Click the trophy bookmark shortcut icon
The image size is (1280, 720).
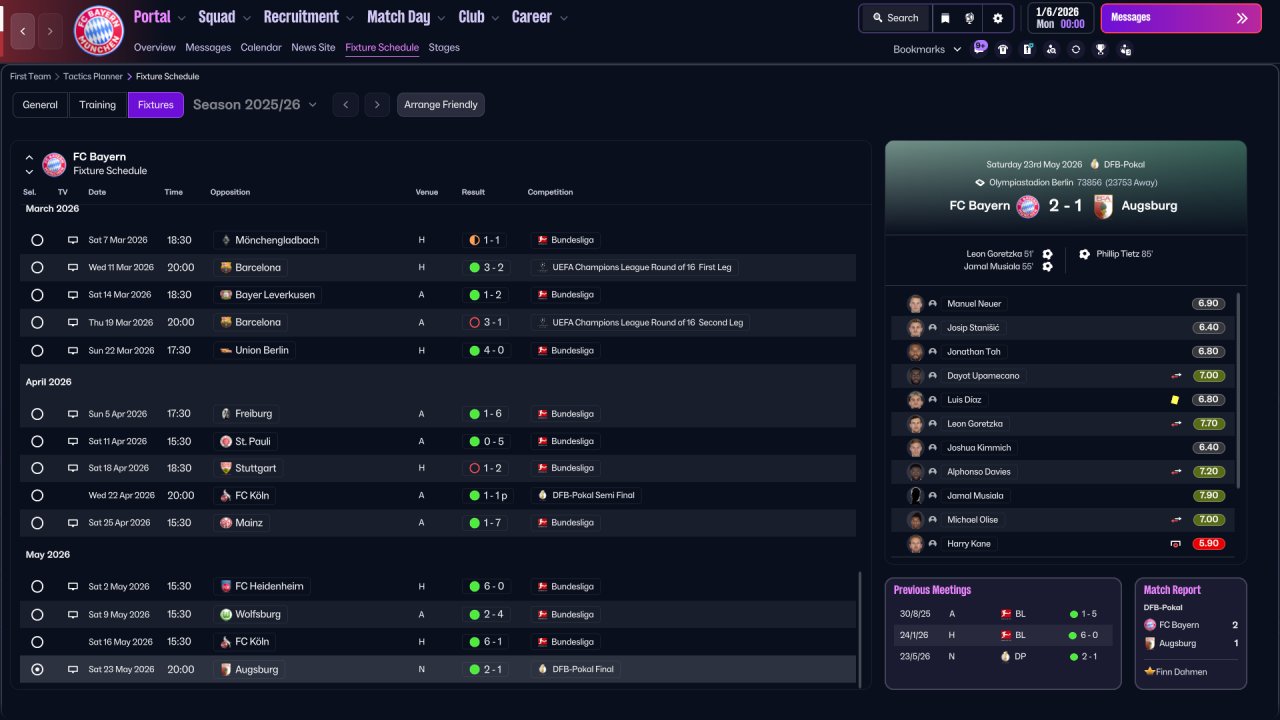click(x=1100, y=49)
